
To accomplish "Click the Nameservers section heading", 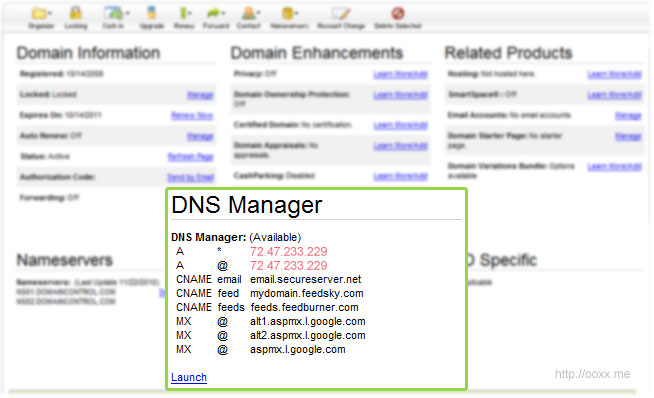I will point(65,260).
